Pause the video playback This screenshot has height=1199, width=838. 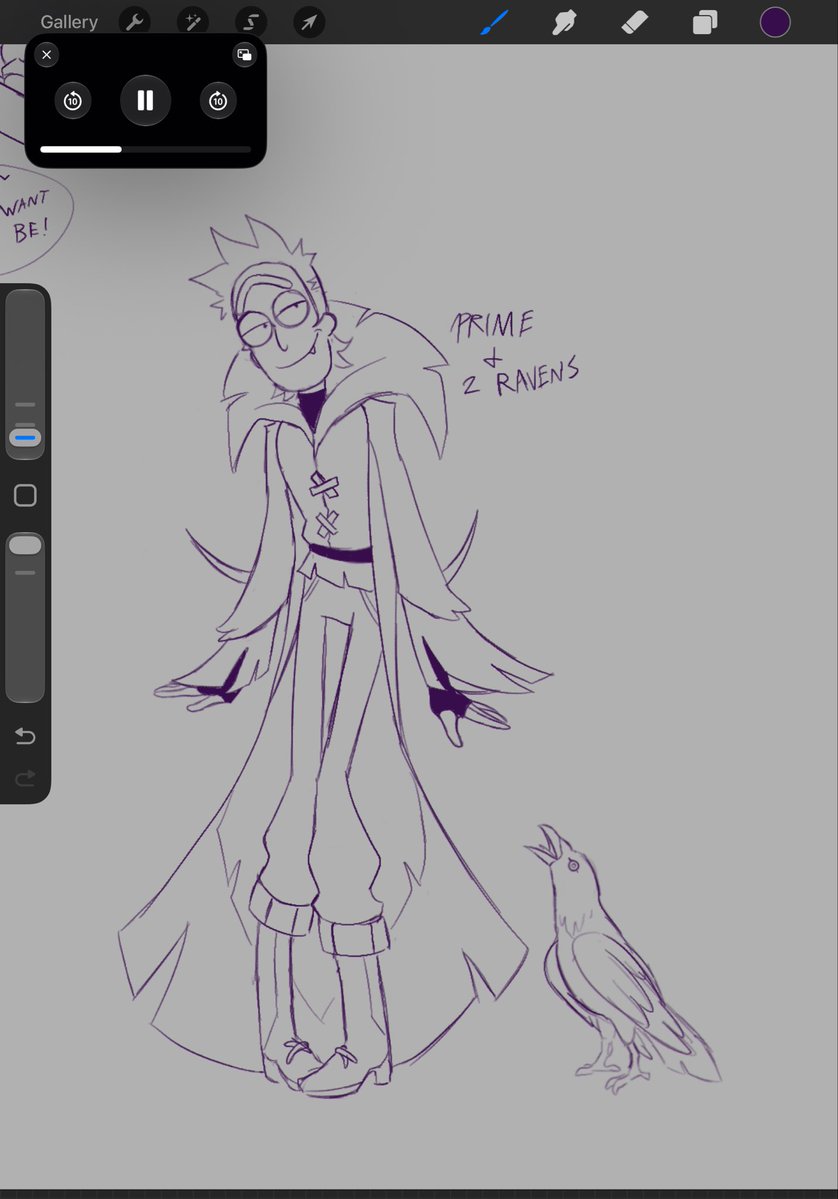point(145,100)
